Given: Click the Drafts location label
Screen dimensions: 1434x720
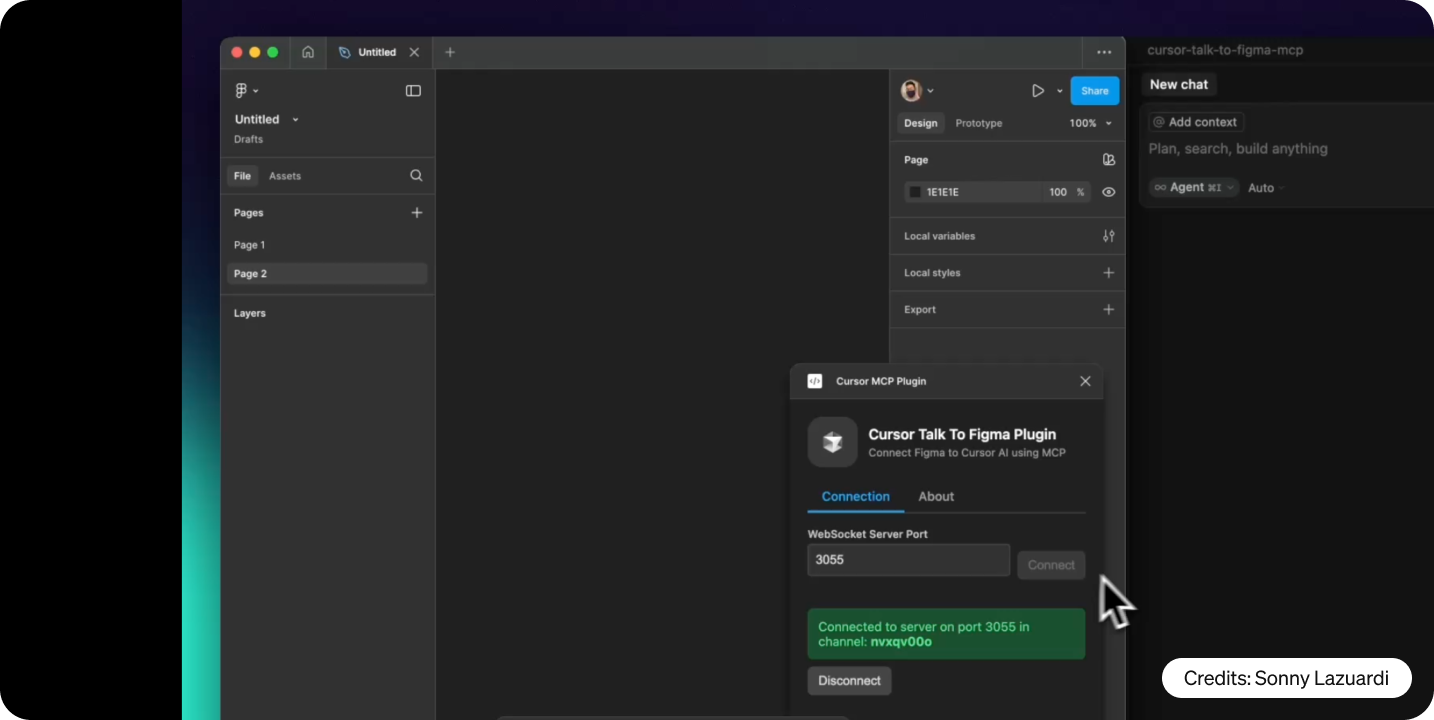Looking at the screenshot, I should (x=248, y=140).
